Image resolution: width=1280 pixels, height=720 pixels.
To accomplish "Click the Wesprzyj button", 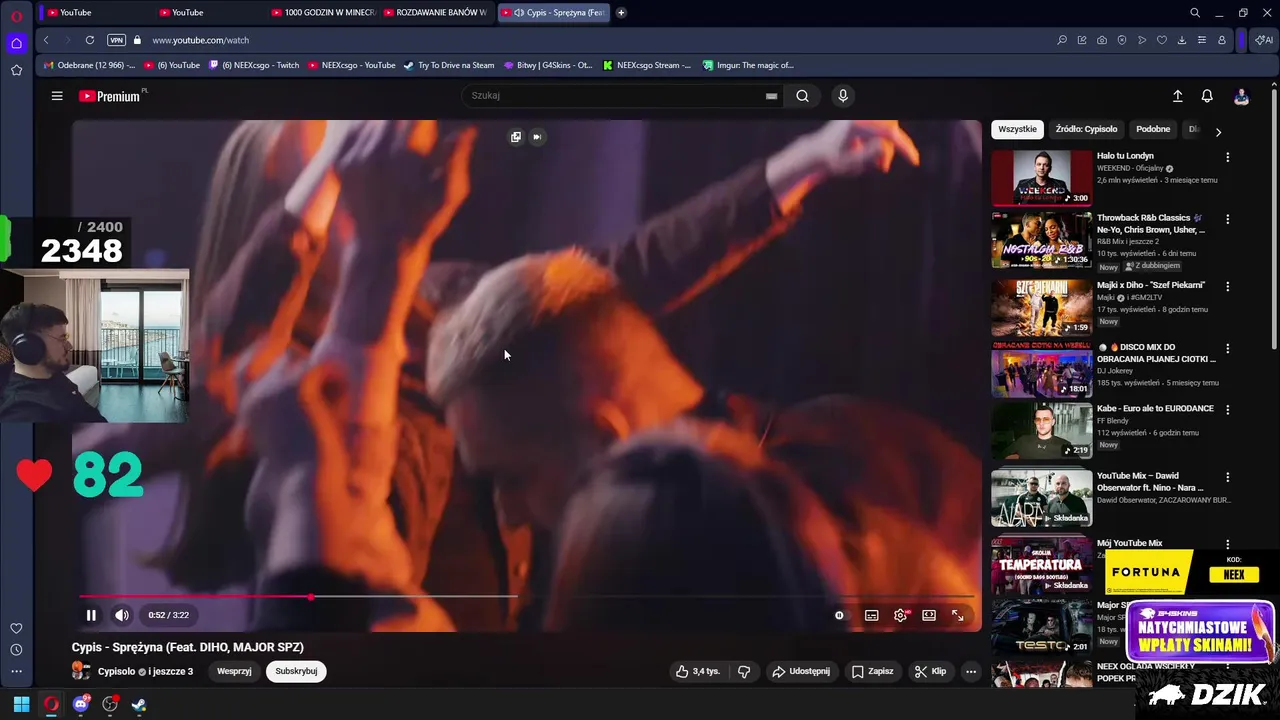I will point(234,671).
